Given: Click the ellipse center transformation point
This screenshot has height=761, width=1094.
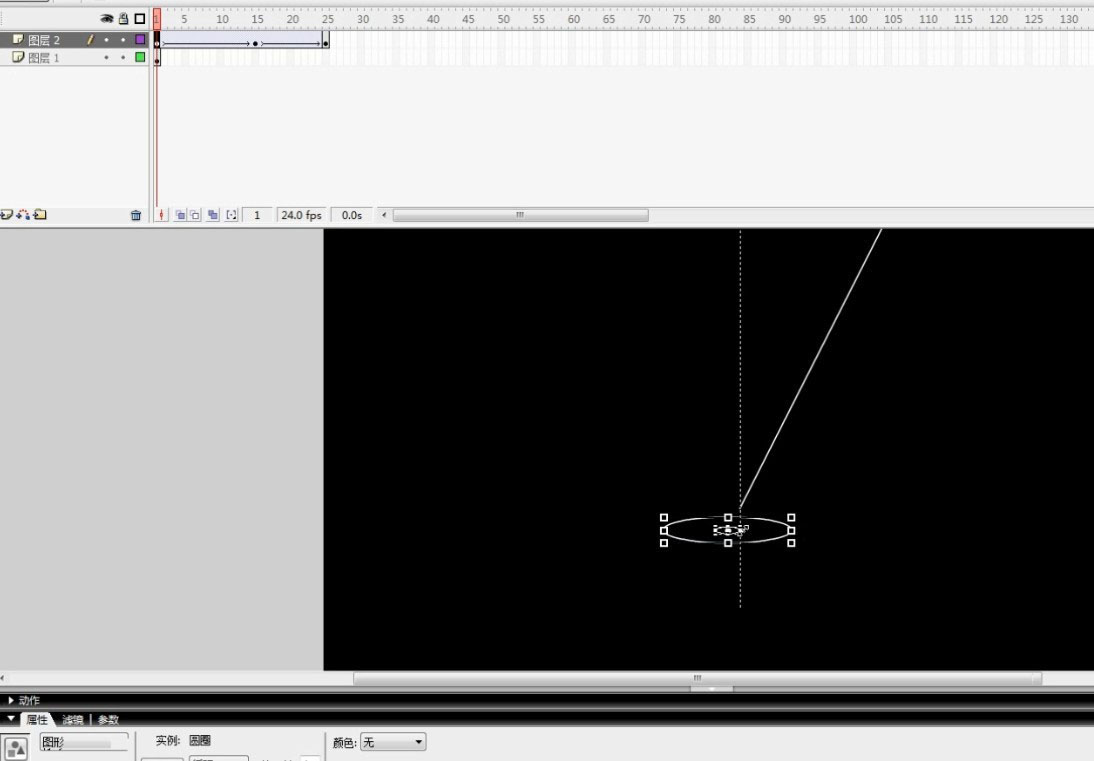Looking at the screenshot, I should 728,530.
